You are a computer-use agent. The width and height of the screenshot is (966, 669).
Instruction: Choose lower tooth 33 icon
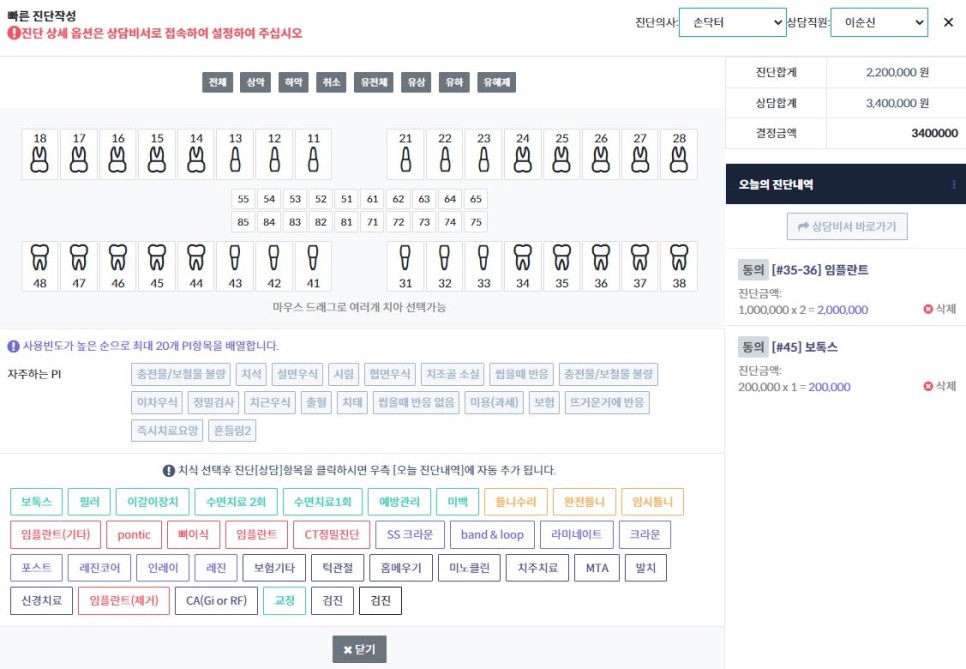click(483, 266)
